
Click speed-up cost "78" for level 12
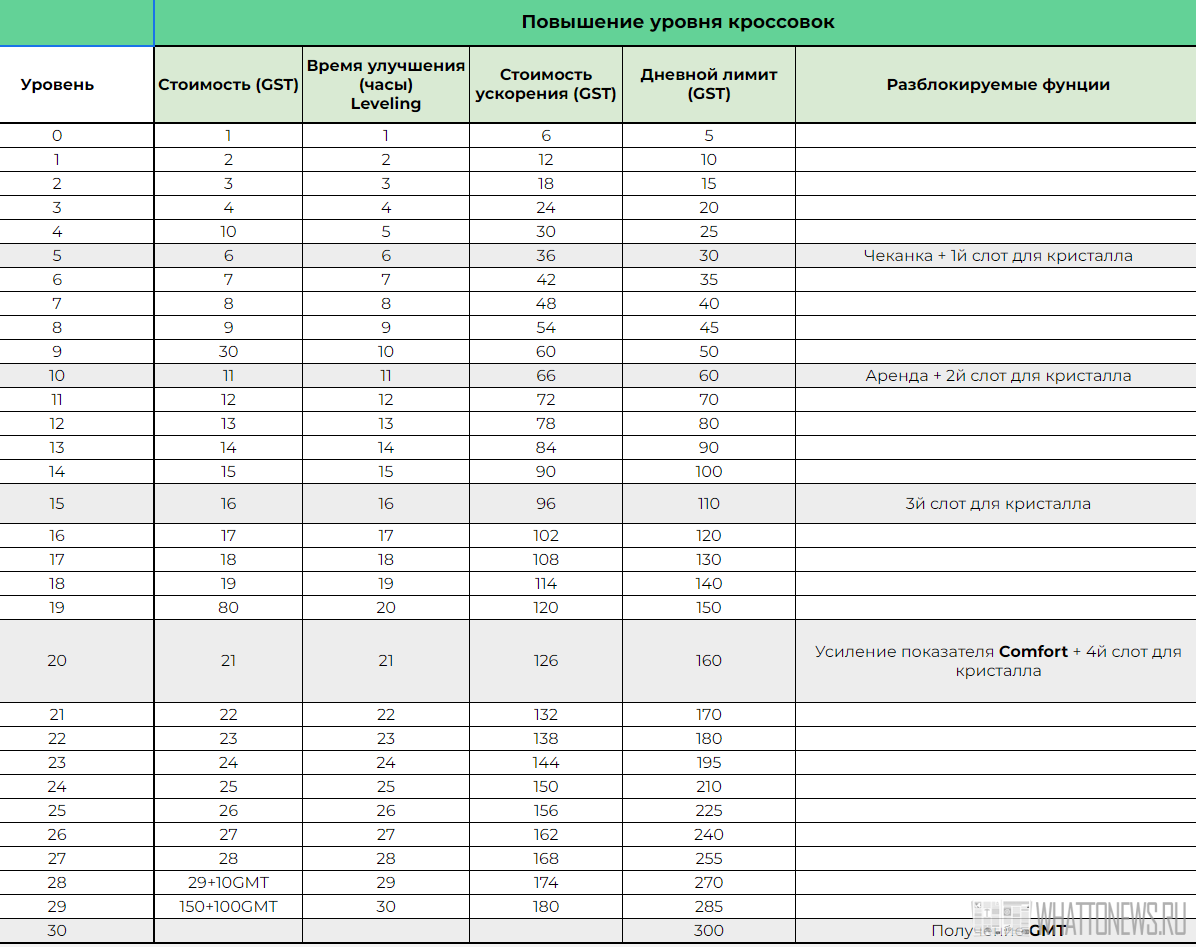point(545,423)
